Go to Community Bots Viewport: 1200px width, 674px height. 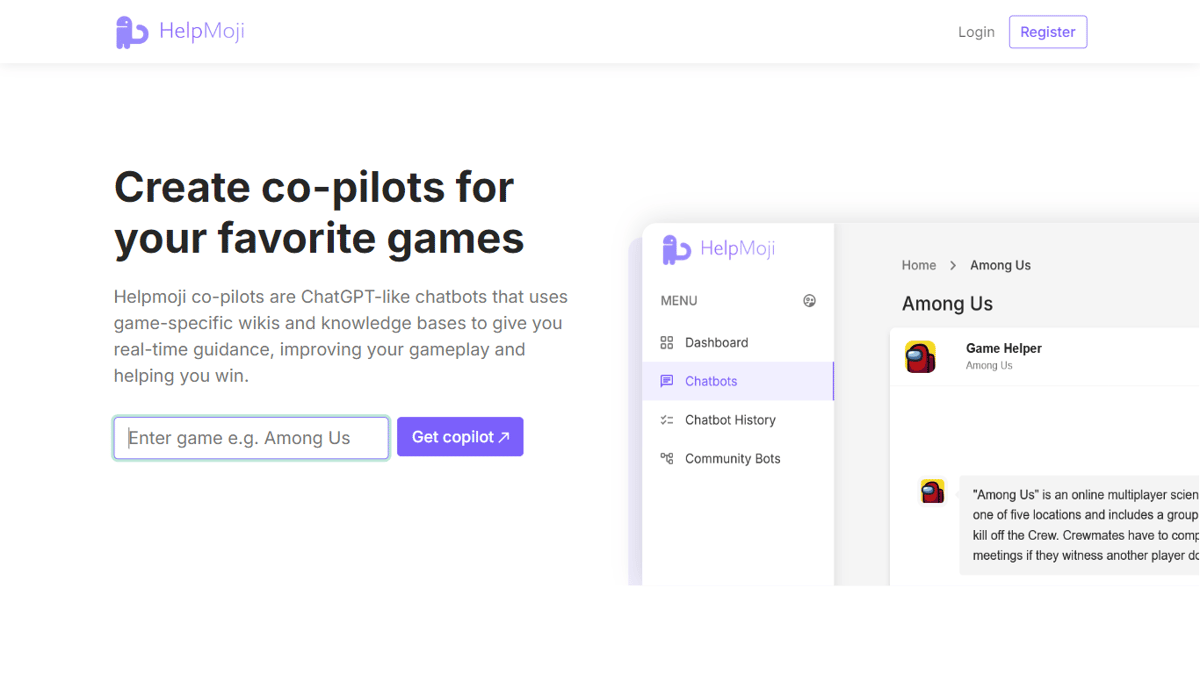pos(738,459)
